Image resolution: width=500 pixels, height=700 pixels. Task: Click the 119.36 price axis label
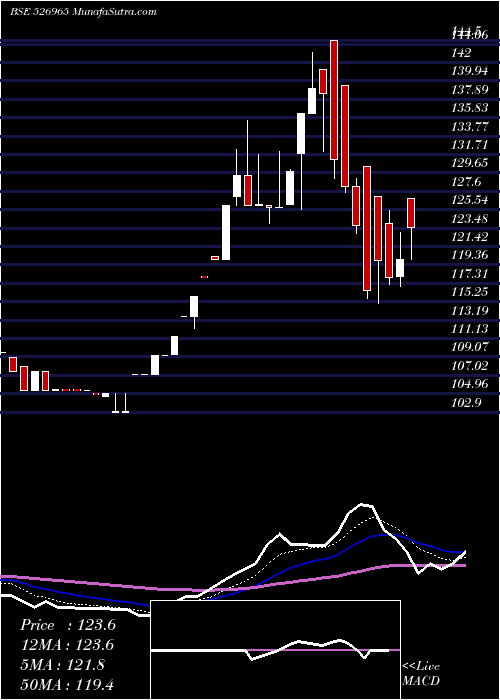(470, 255)
